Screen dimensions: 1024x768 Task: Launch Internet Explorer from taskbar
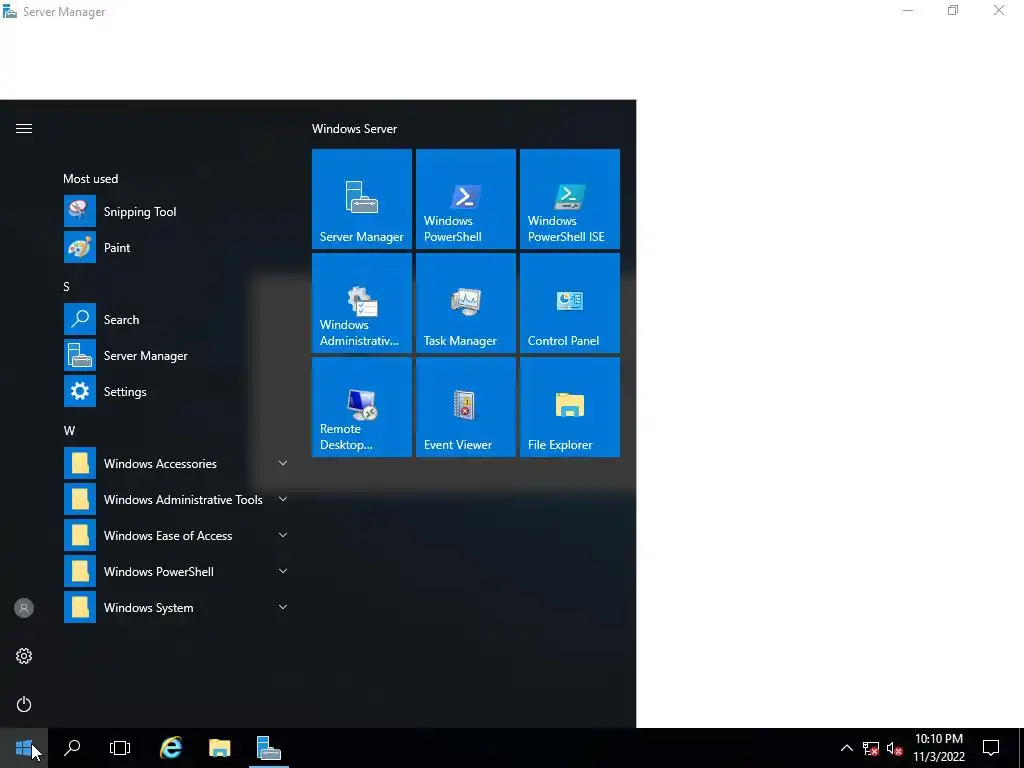(171, 748)
